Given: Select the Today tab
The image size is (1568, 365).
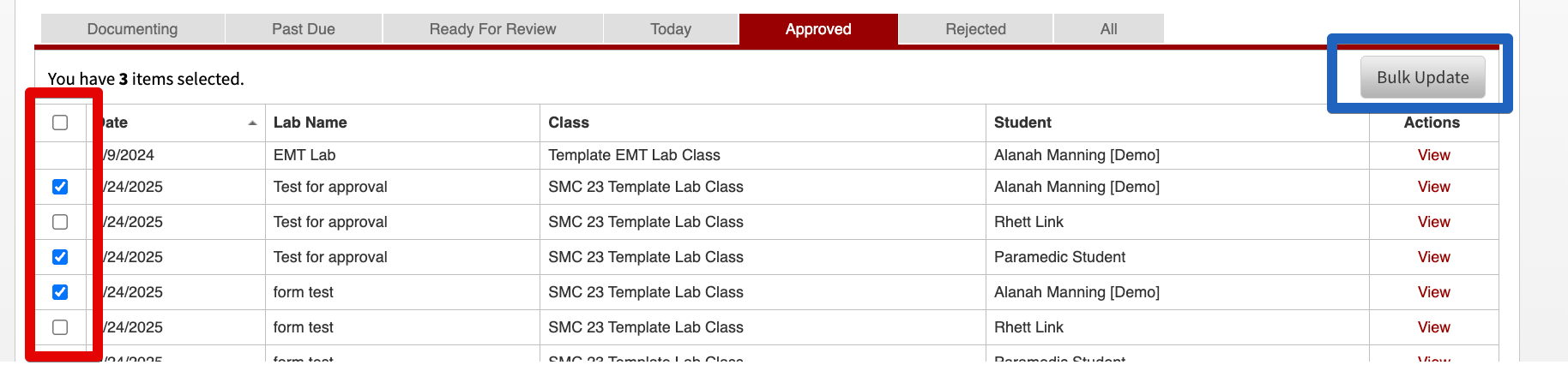Looking at the screenshot, I should tap(671, 29).
